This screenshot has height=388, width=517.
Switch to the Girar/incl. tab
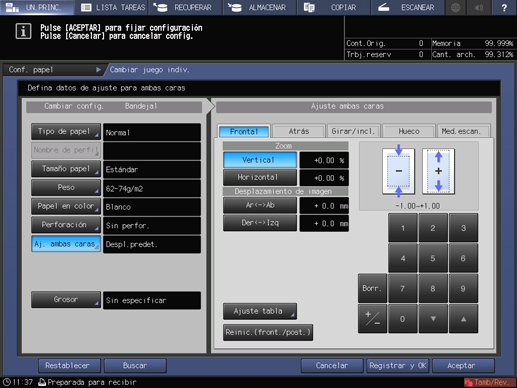point(353,131)
